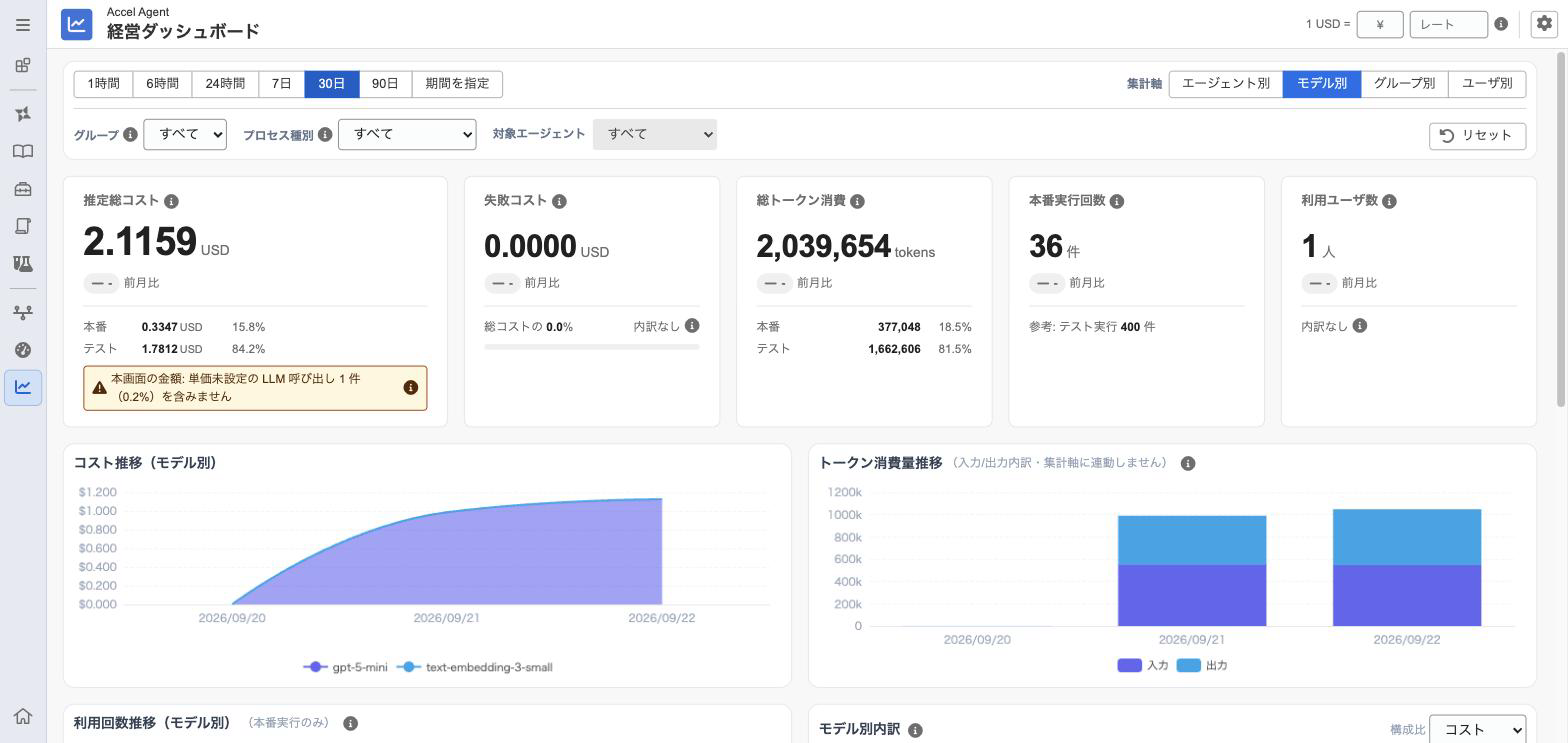Image resolution: width=1568 pixels, height=743 pixels.
Task: Open the プロセス種別 dropdown
Action: pyautogui.click(x=407, y=134)
